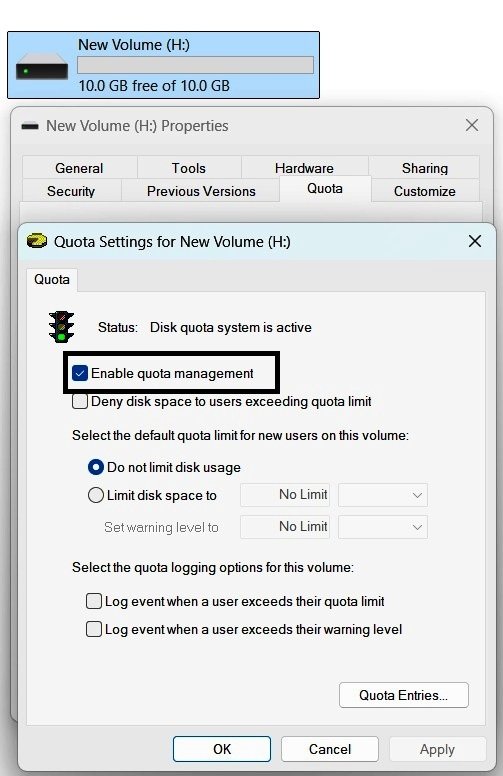Select Do not limit disk usage
Screen dimensions: 503x776
[96, 467]
